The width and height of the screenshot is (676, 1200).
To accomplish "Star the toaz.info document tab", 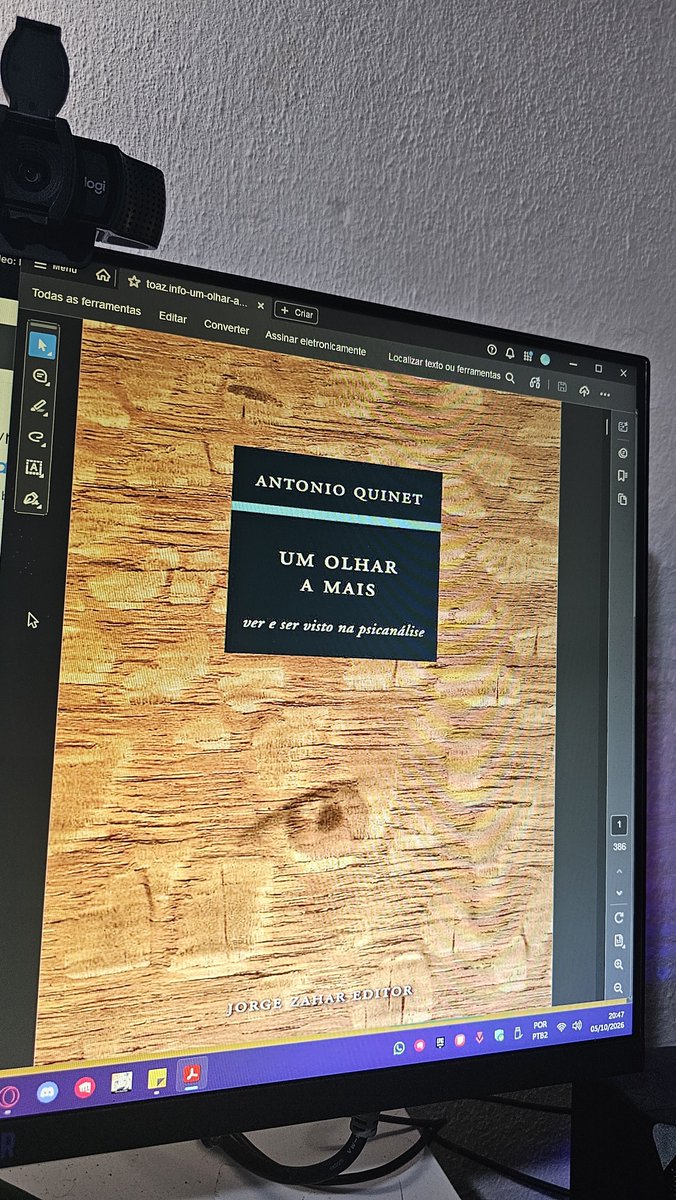I will point(134,282).
